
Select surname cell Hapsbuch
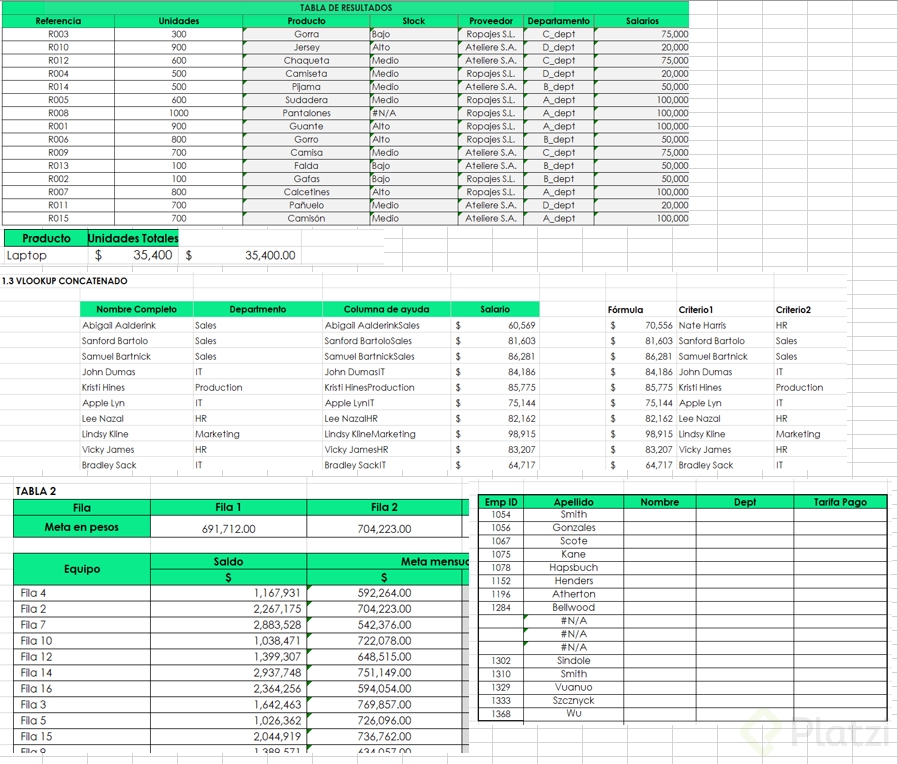pyautogui.click(x=573, y=568)
